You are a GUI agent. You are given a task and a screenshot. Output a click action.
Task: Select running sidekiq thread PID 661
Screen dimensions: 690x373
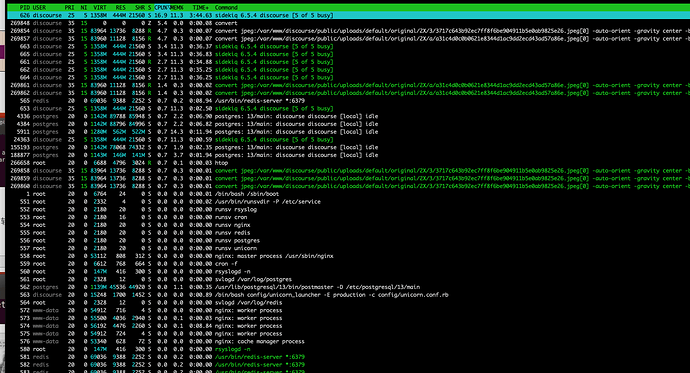click(x=349, y=62)
